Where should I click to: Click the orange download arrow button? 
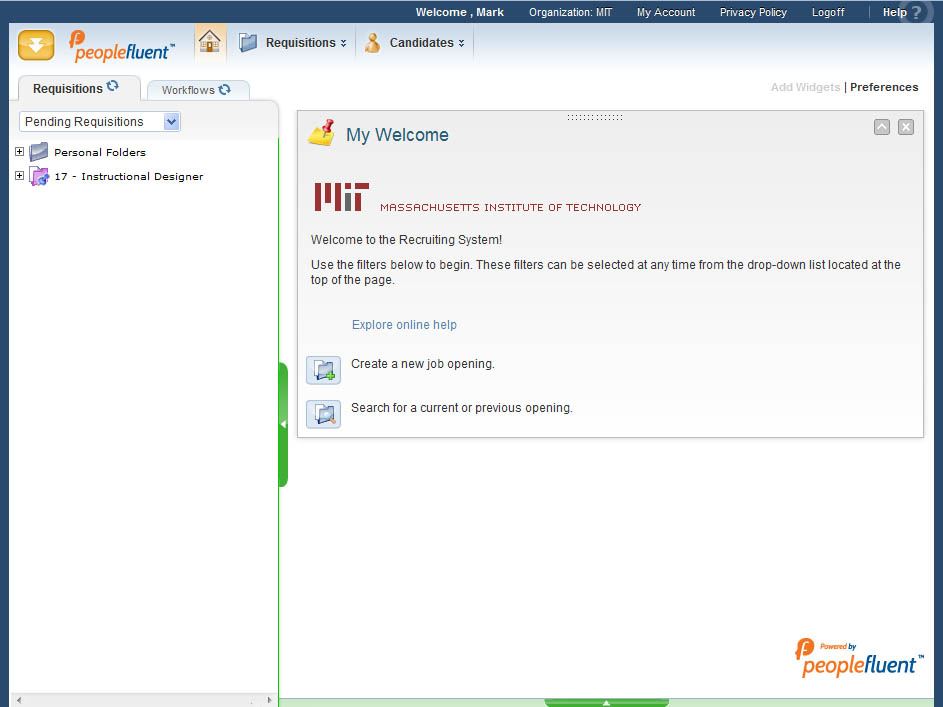coord(36,45)
